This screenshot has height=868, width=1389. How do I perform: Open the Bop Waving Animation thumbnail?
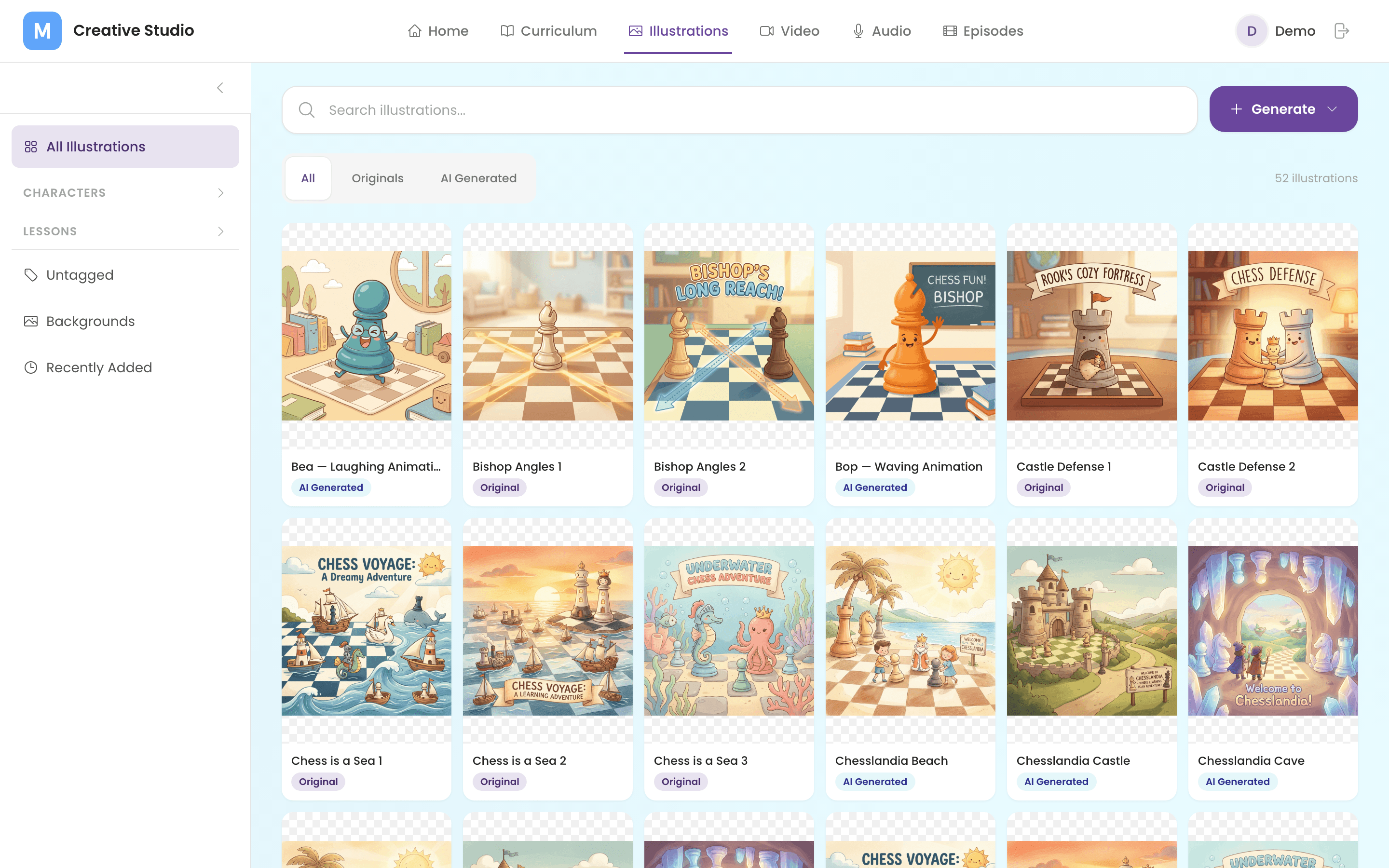coord(910,336)
